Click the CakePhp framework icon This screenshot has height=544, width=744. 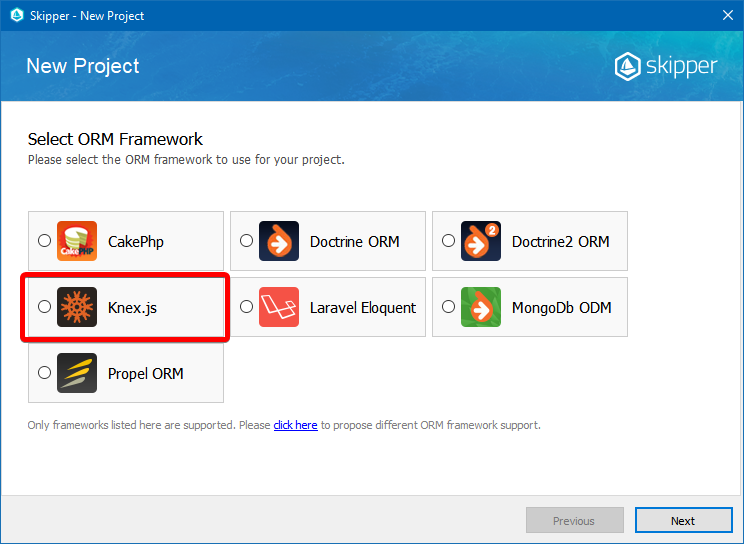[x=77, y=241]
